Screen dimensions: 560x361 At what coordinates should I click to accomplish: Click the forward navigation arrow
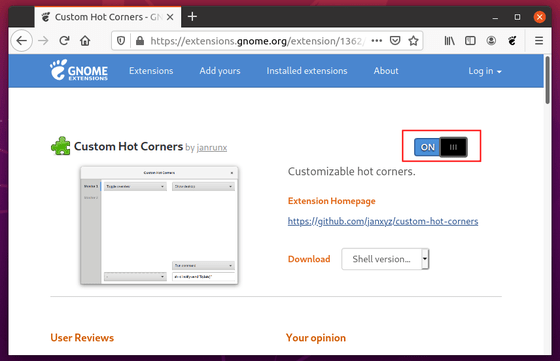point(43,41)
